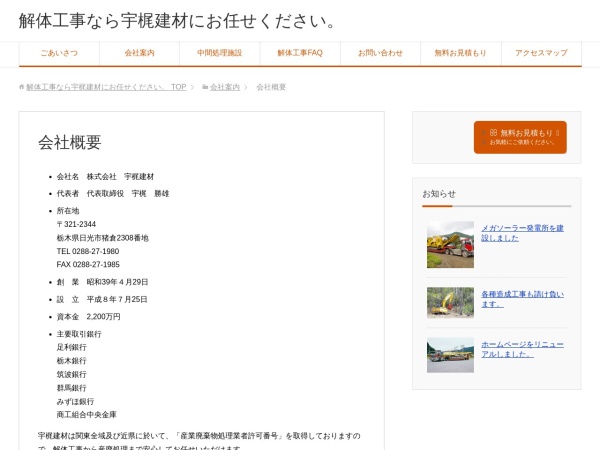Click the お知らせ sidebar heading

(x=439, y=194)
